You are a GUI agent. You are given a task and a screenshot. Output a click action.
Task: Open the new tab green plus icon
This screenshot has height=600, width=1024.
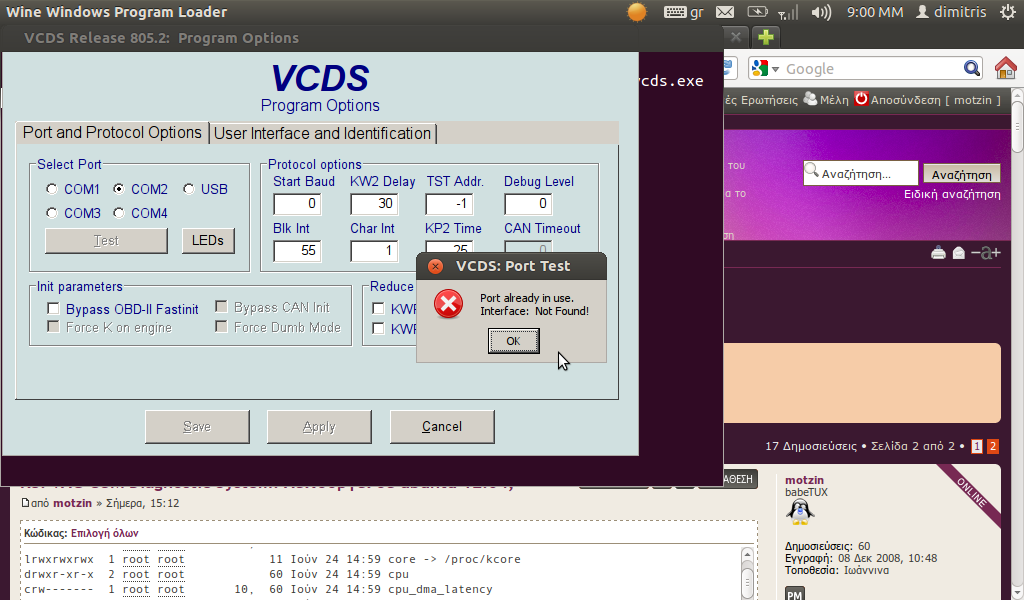pyautogui.click(x=766, y=37)
